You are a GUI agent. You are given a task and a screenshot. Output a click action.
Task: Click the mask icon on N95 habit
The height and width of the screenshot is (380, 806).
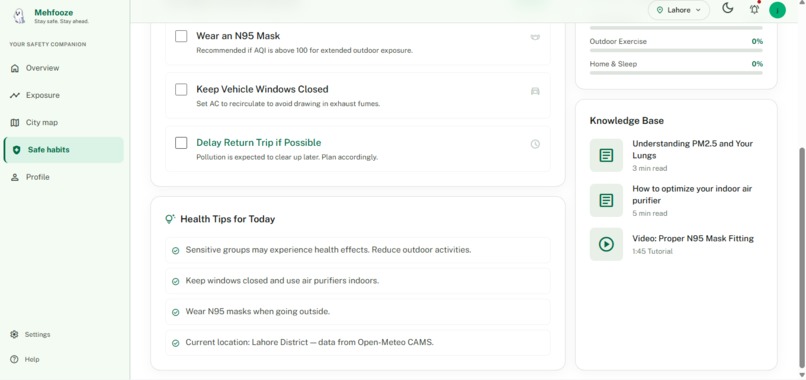tap(535, 37)
